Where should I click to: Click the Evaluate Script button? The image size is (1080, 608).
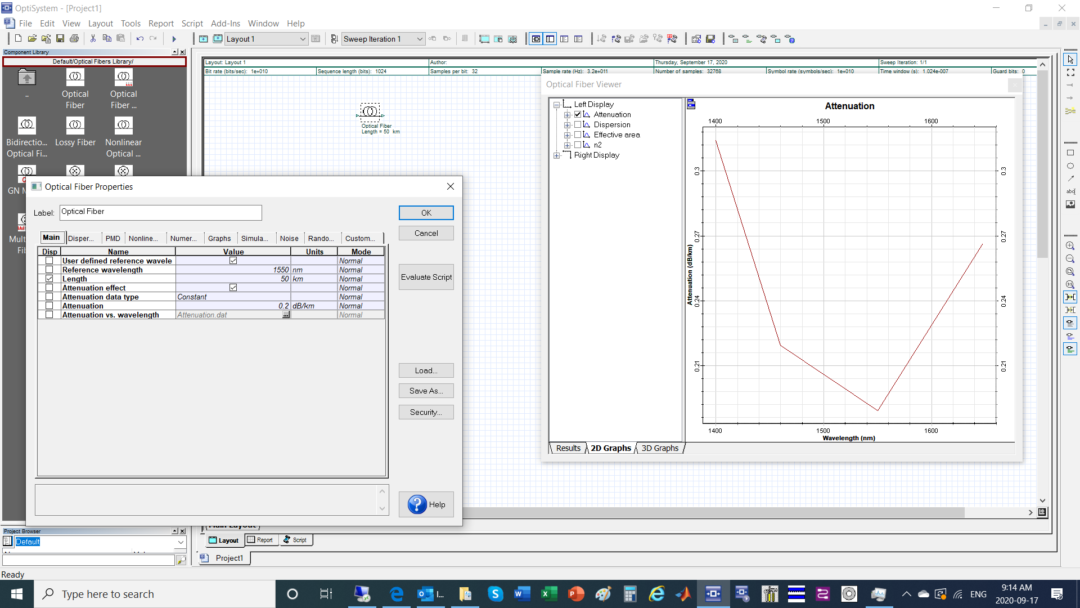click(x=426, y=277)
